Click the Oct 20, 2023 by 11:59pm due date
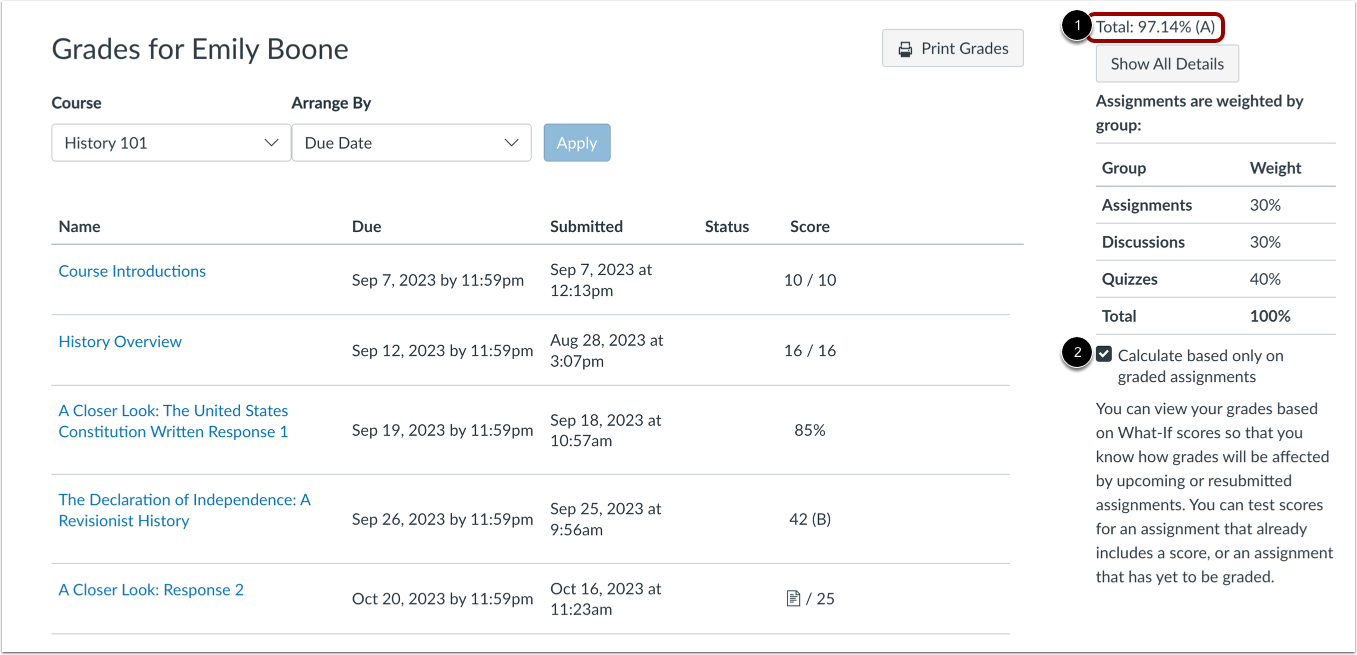The width and height of the screenshot is (1357, 655). point(442,599)
